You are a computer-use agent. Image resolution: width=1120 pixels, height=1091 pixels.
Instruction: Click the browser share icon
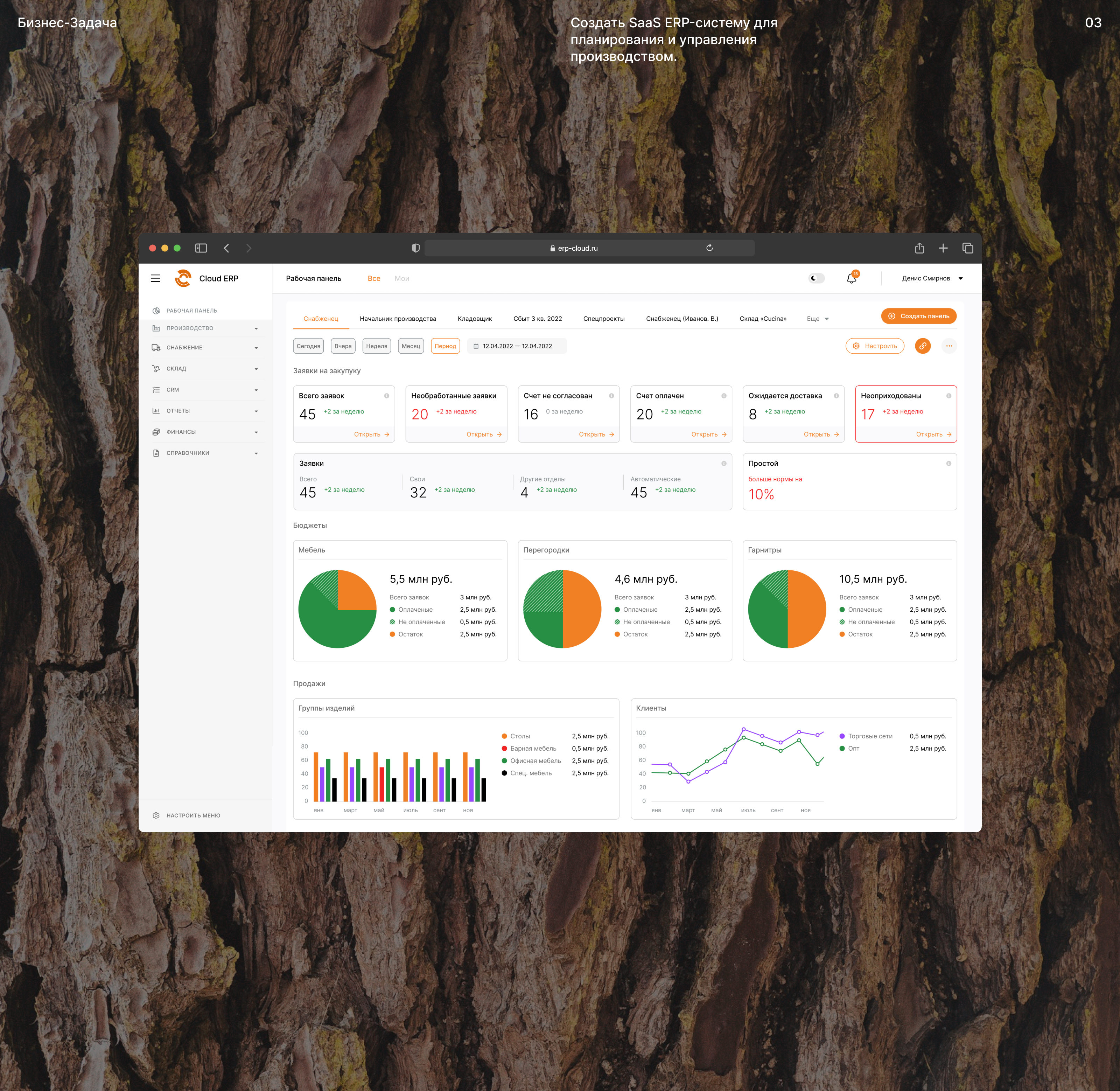point(919,248)
